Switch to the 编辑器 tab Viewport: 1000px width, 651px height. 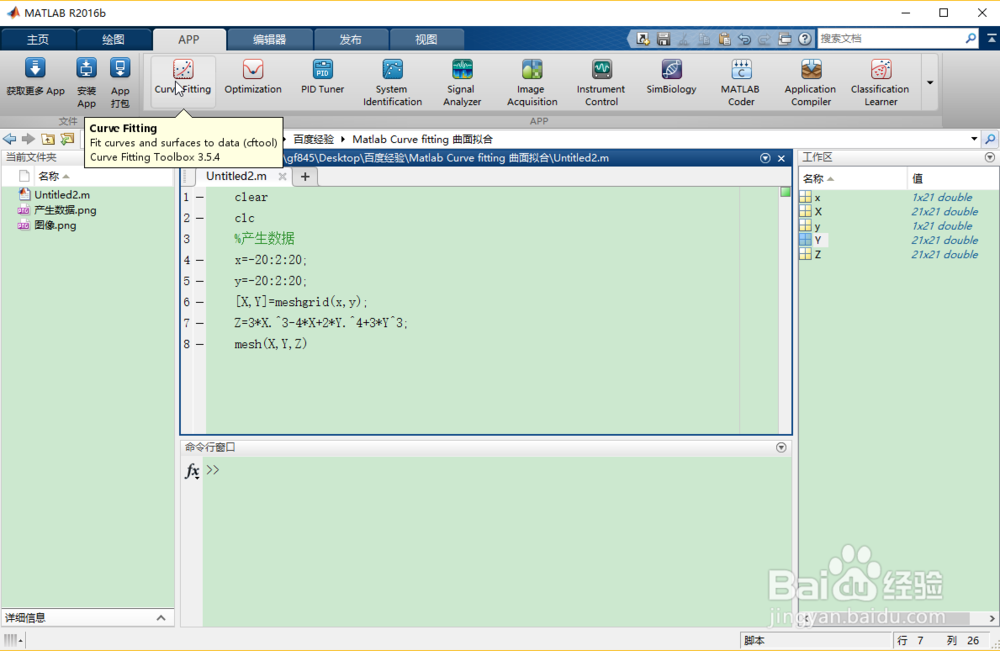270,40
